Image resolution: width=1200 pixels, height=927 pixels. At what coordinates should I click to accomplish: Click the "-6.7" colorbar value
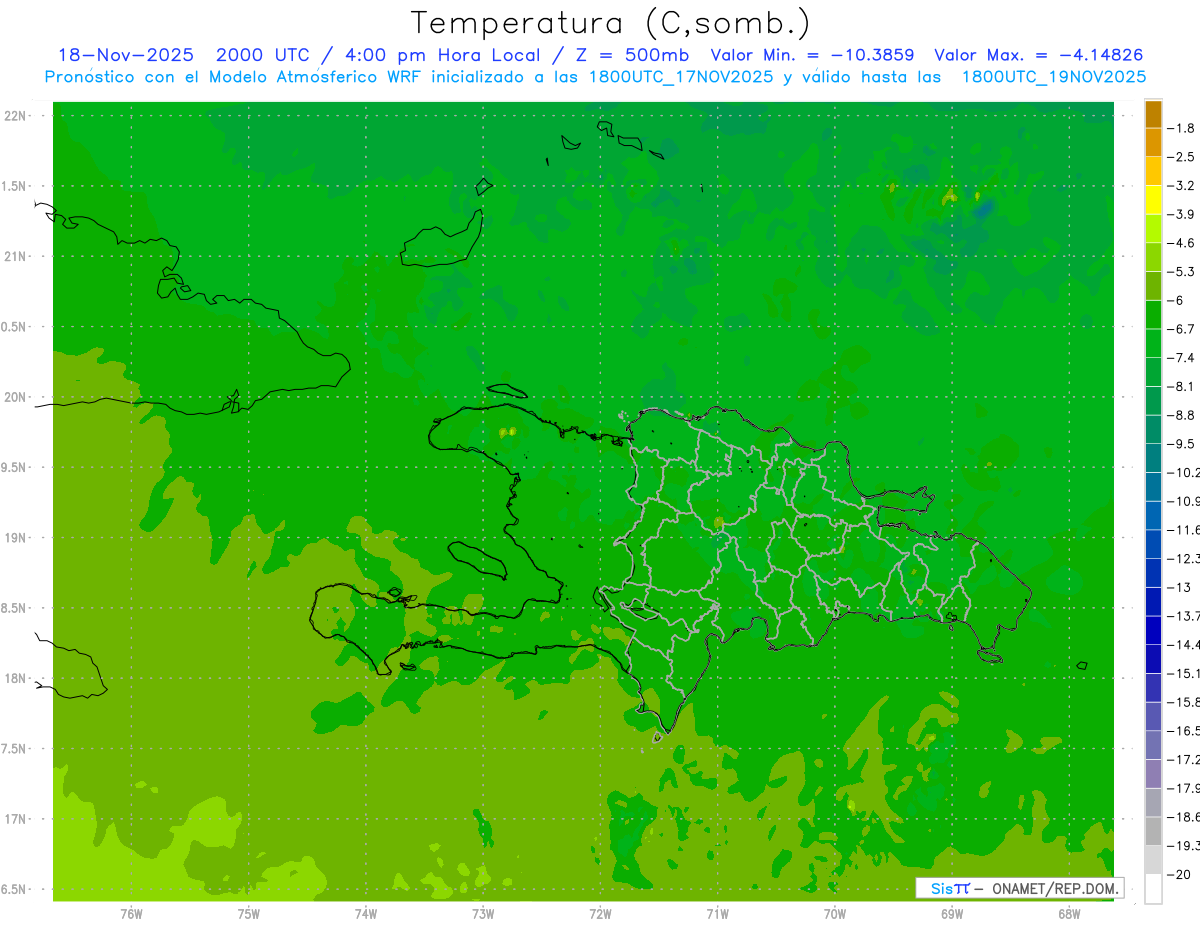pos(1182,329)
